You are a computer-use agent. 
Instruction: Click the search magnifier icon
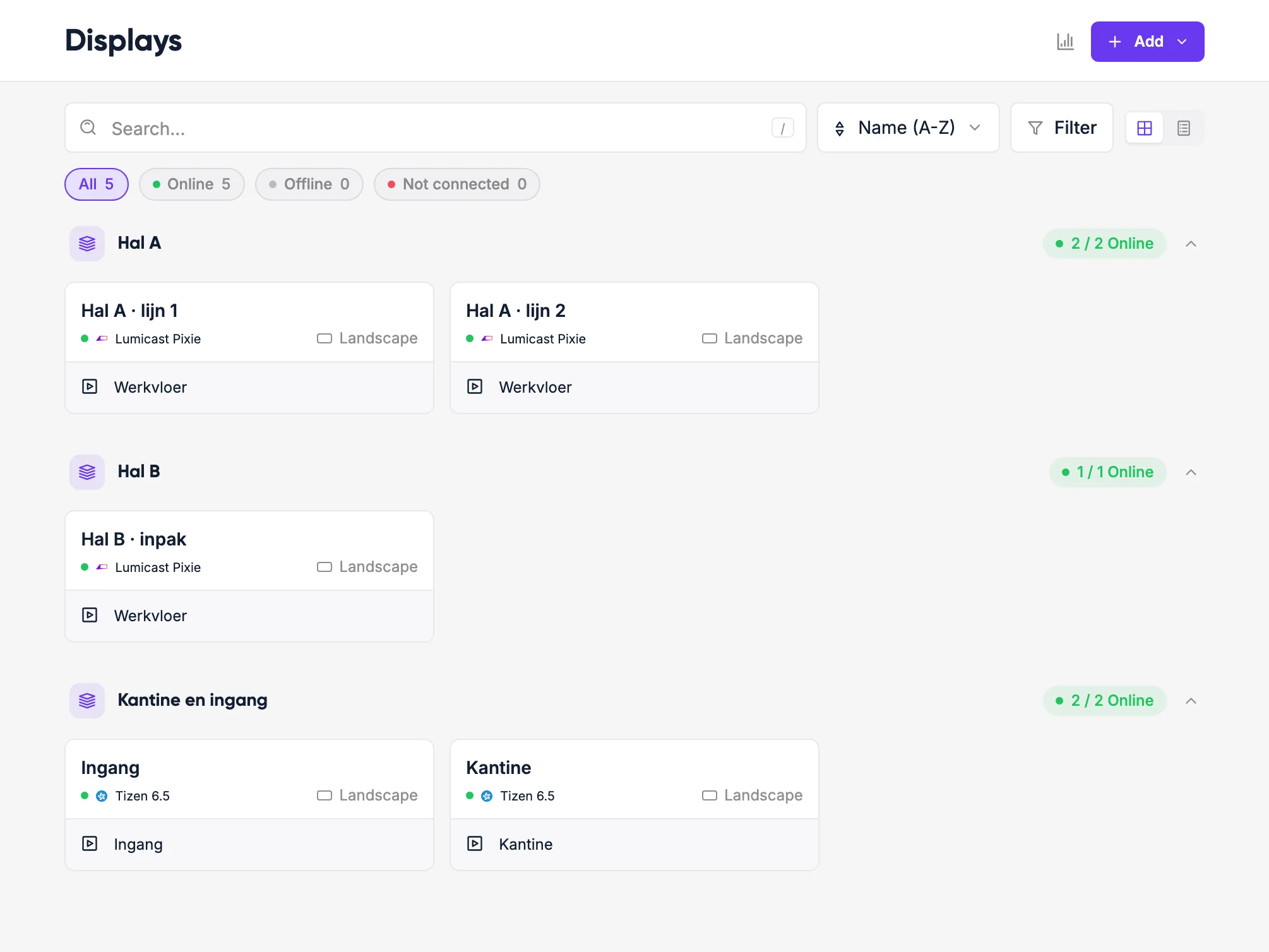(88, 128)
